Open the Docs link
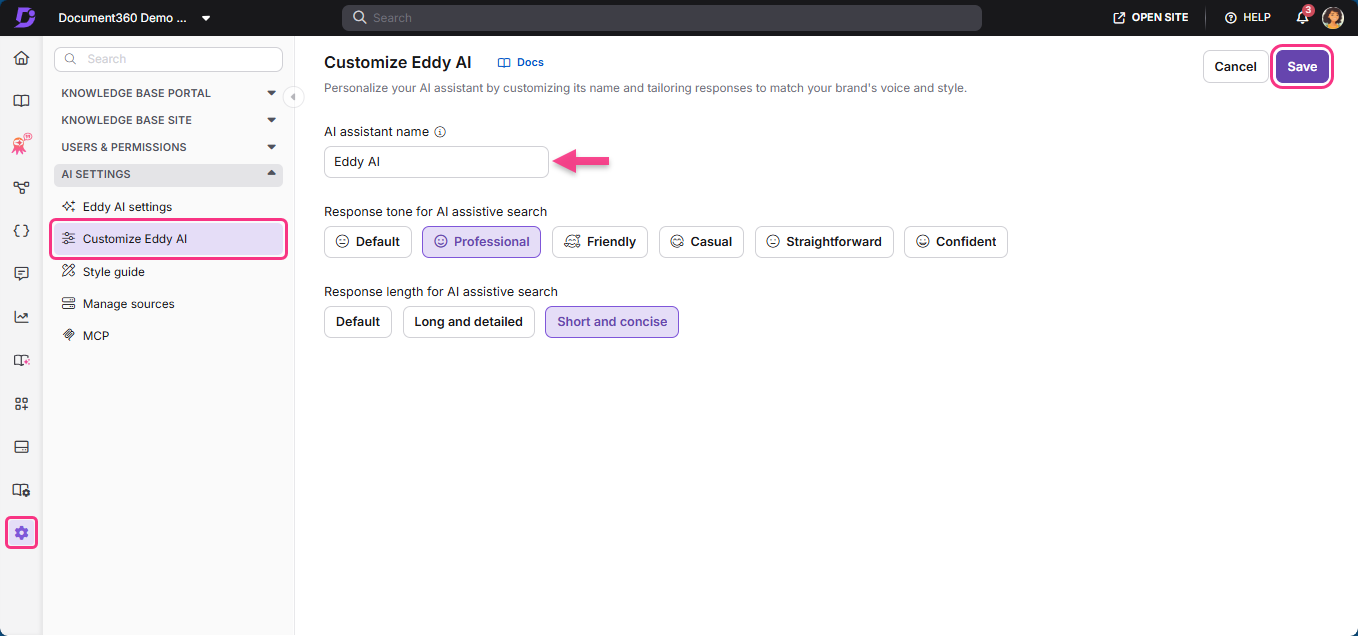 pos(520,62)
